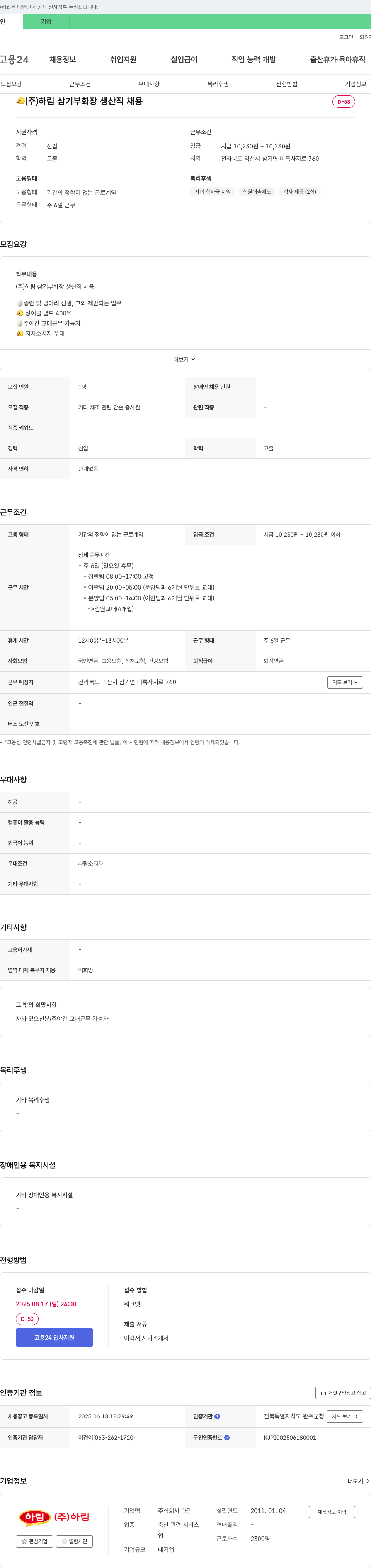The width and height of the screenshot is (371, 1568).
Task: Jump to 우대사항 section tab
Action: 149,84
